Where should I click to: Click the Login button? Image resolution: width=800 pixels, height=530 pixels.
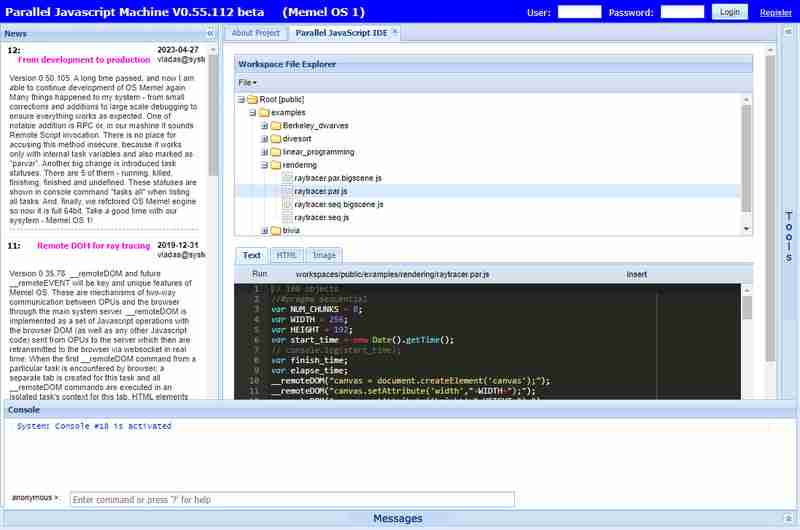[730, 12]
